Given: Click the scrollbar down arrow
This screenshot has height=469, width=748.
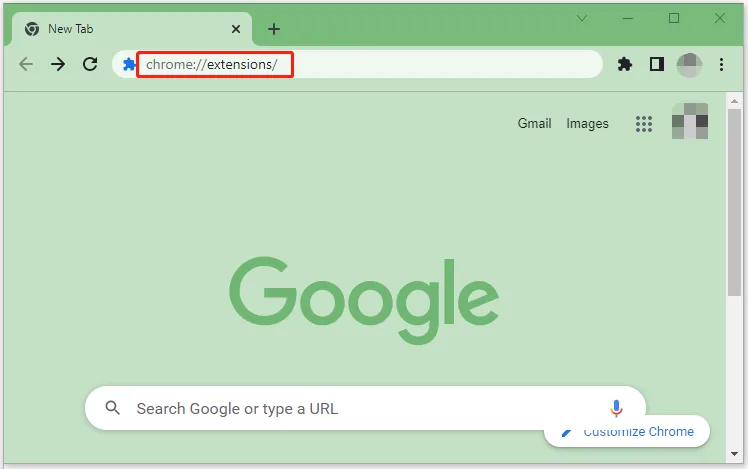Looking at the screenshot, I should pyautogui.click(x=734, y=454).
